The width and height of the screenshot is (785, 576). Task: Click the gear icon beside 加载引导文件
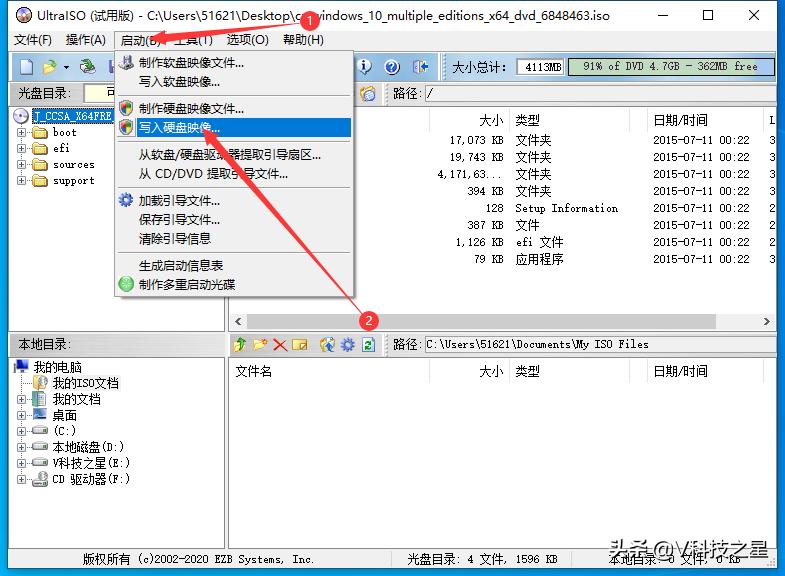click(126, 200)
